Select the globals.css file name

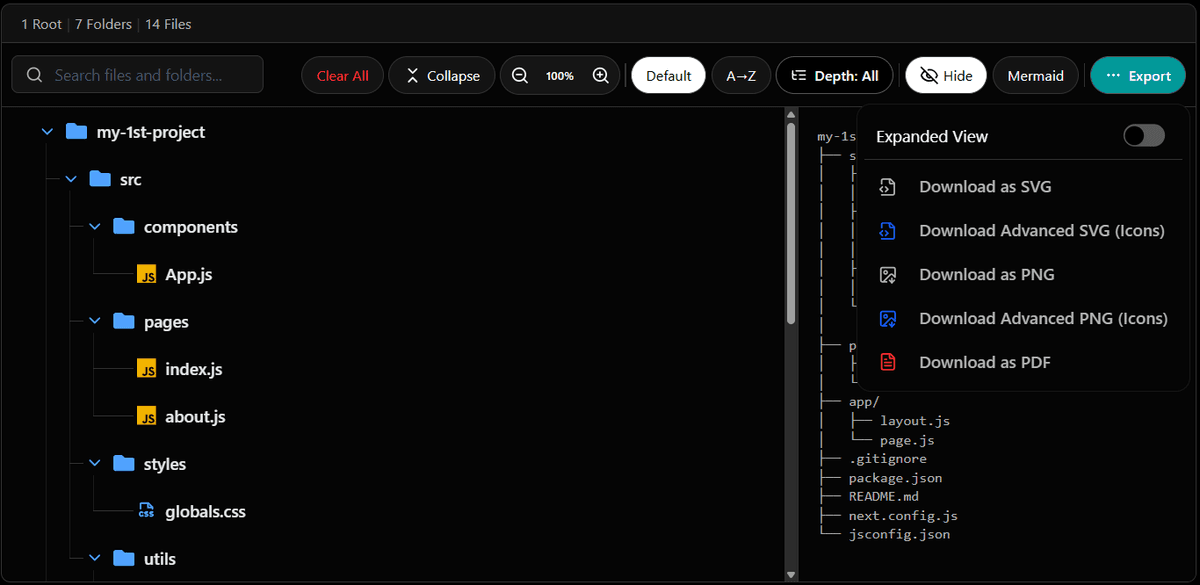(x=205, y=512)
